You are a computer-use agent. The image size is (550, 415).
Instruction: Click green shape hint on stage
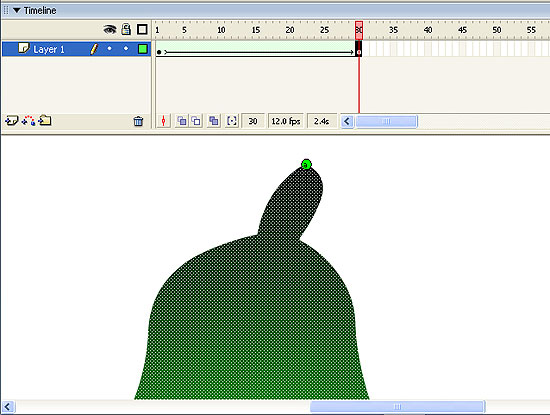(x=306, y=164)
